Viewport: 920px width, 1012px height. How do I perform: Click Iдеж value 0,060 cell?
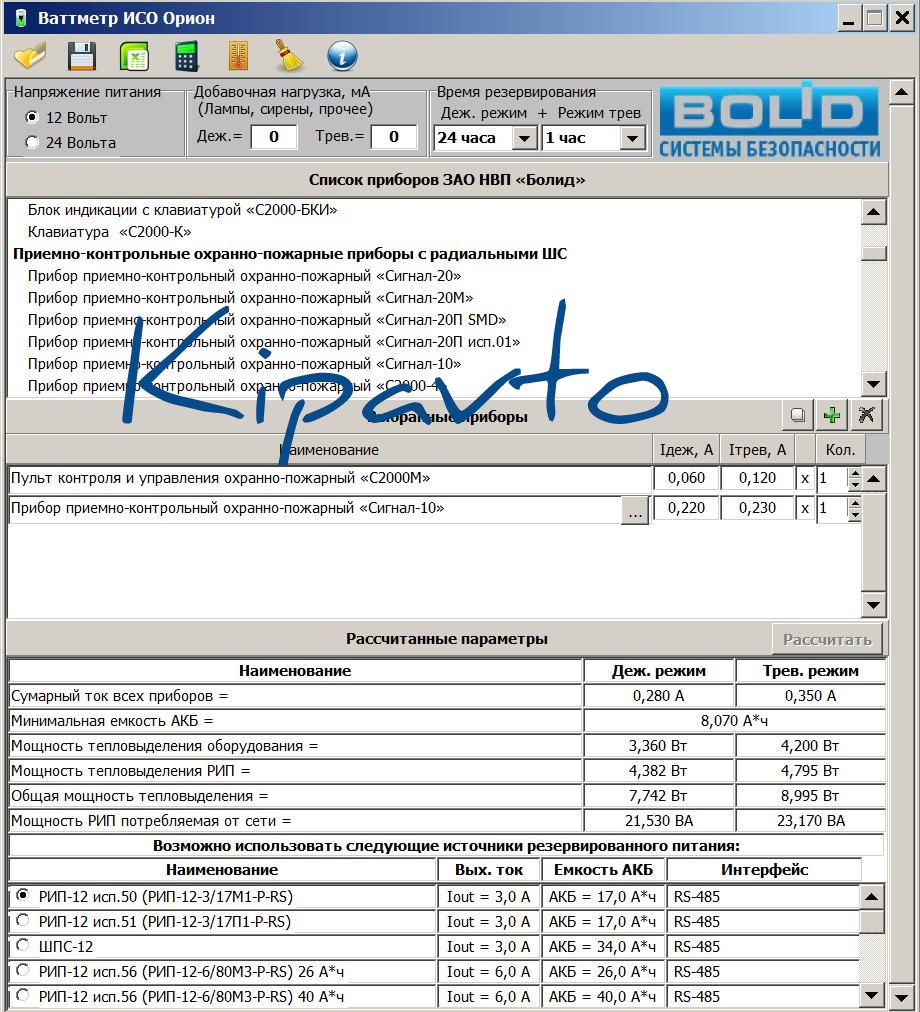686,478
